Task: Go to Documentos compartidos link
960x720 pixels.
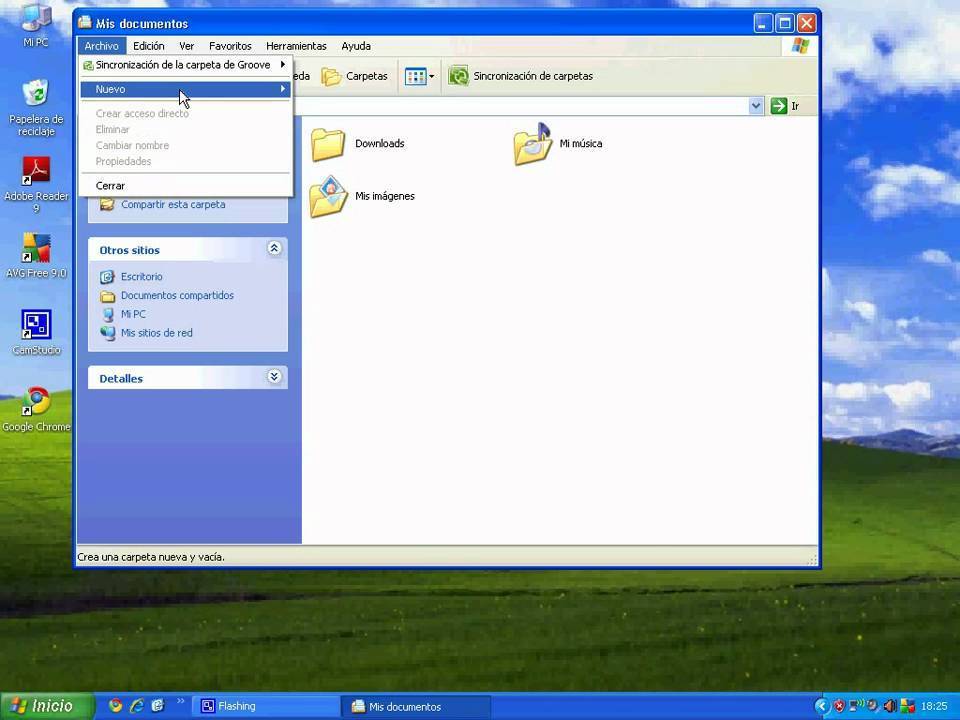Action: coord(177,296)
